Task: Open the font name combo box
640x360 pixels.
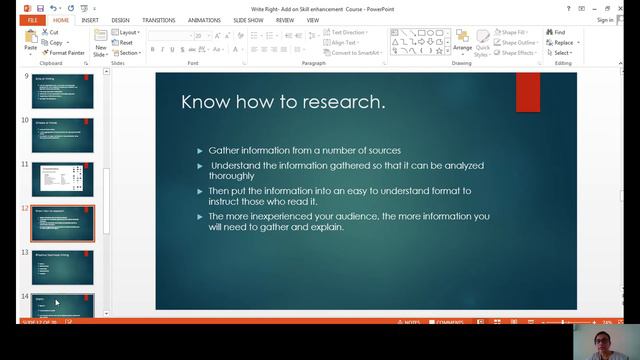Action: tap(171, 36)
